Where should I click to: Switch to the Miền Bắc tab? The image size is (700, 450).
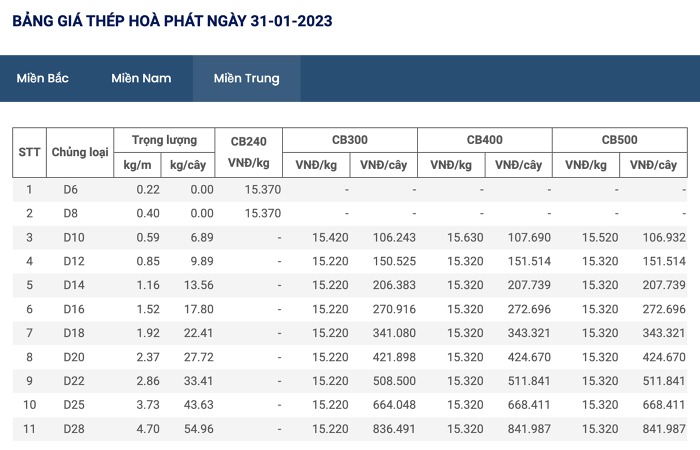point(42,78)
